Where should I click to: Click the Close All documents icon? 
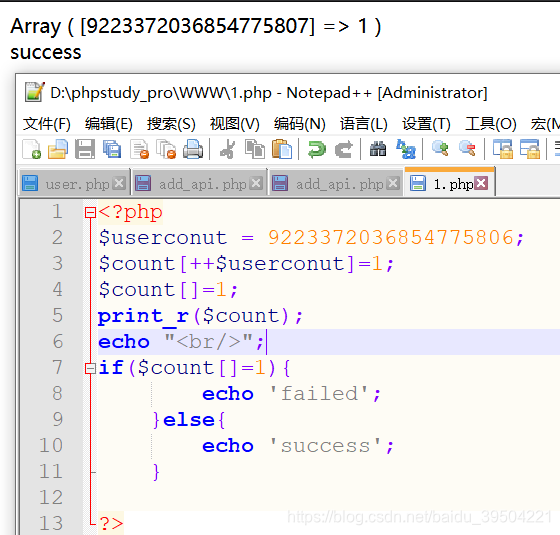point(166,149)
